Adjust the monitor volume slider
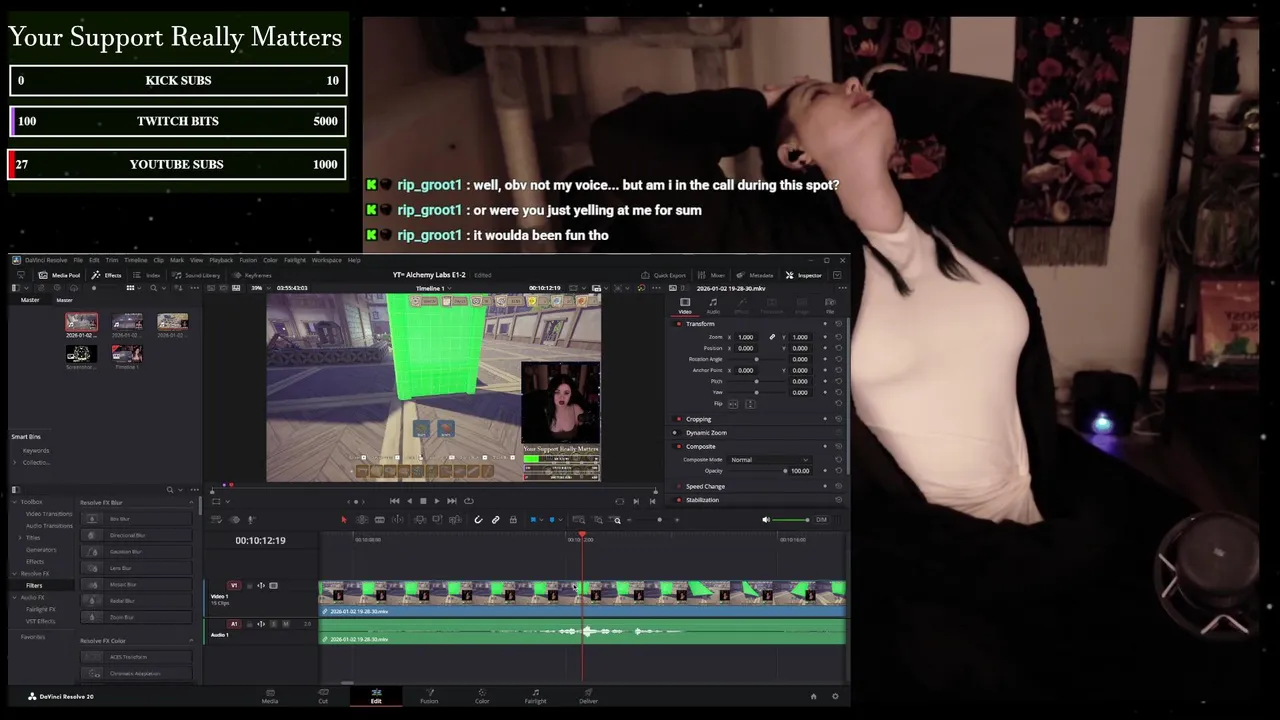Viewport: 1280px width, 720px height. tap(791, 520)
